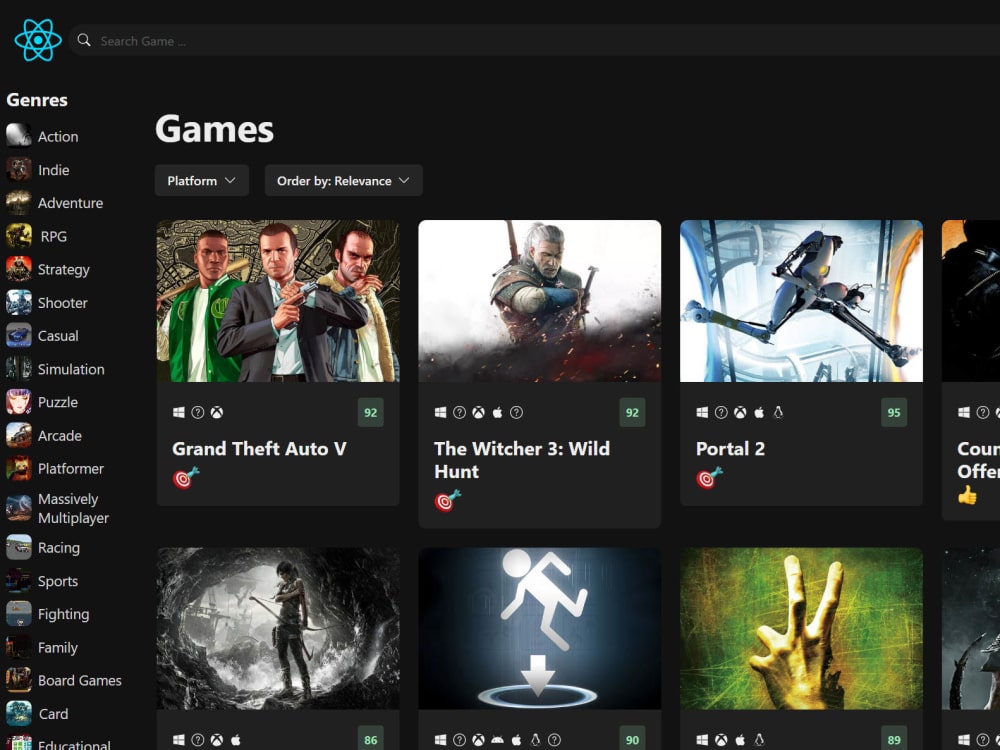Click the Massively Multiplayer genre thumbnail
The height and width of the screenshot is (750, 1000).
(18, 508)
